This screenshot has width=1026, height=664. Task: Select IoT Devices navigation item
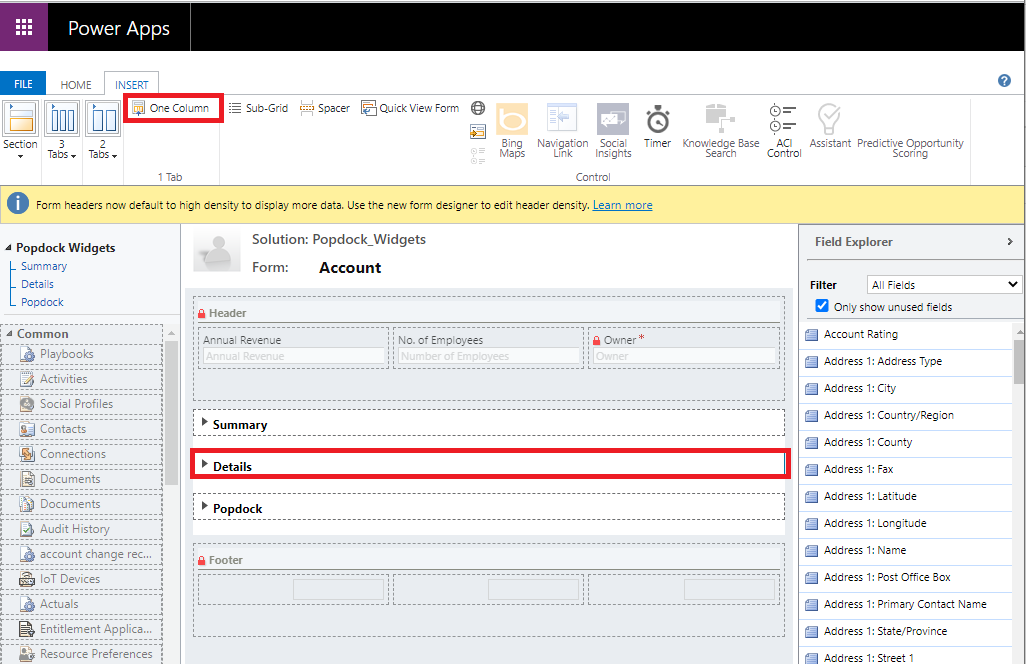[x=82, y=579]
